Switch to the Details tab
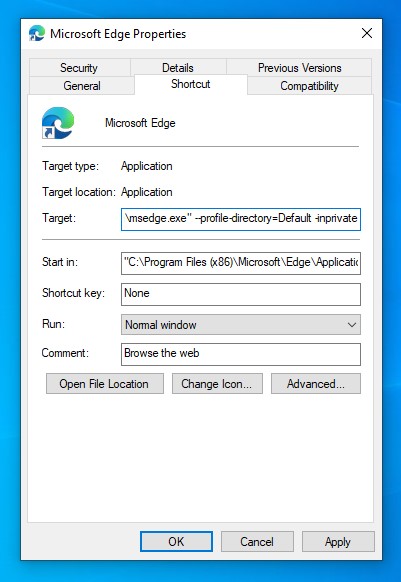401x582 pixels. pyautogui.click(x=178, y=68)
